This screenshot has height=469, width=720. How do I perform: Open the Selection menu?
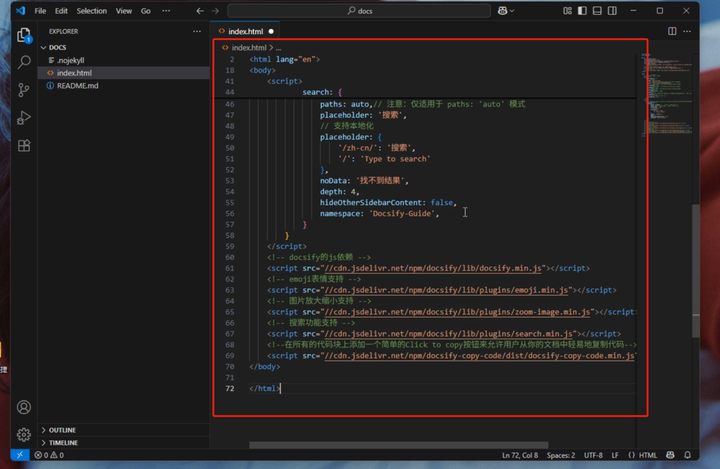pyautogui.click(x=92, y=11)
